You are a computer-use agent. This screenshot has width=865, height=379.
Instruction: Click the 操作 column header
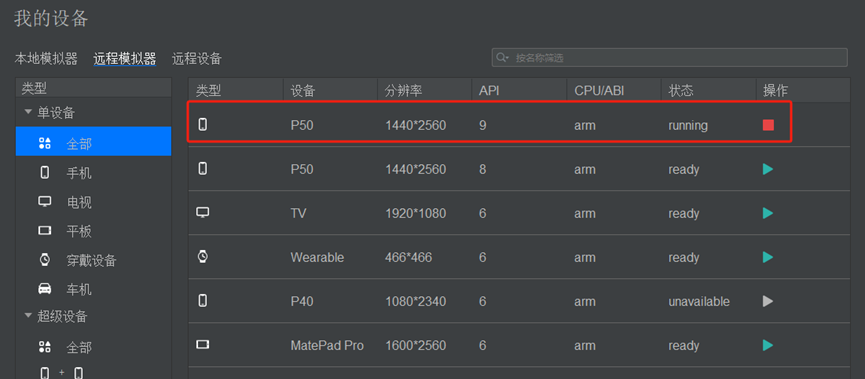[x=803, y=90]
